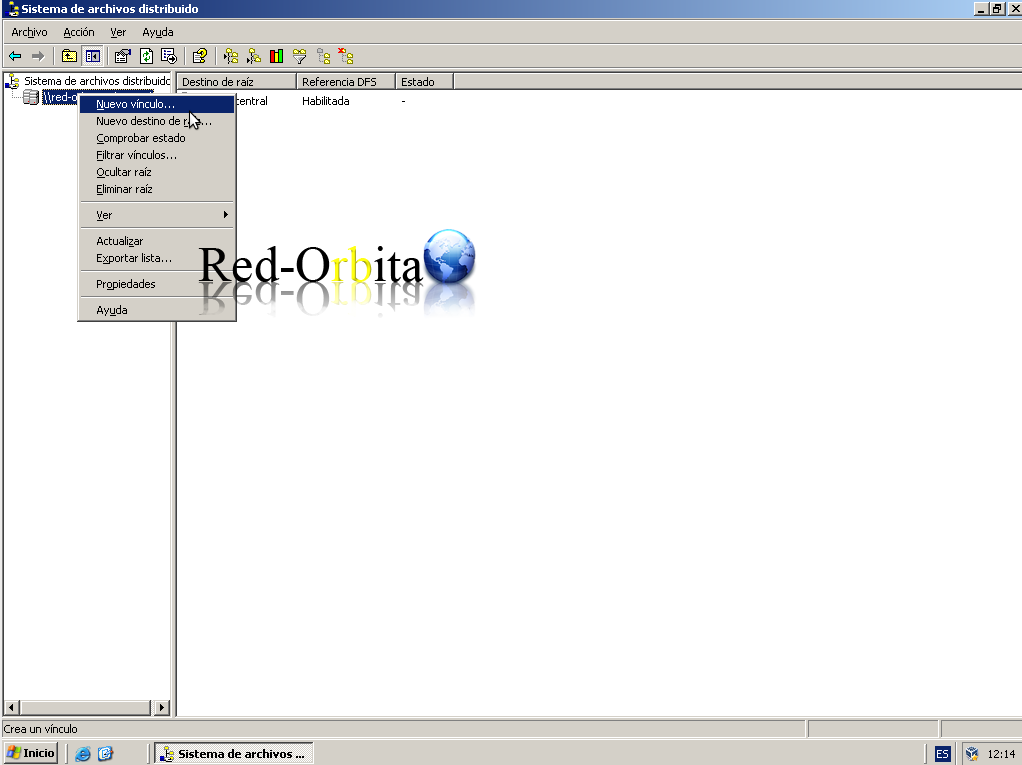Click the second quick launch icon
1022x765 pixels.
click(x=106, y=754)
